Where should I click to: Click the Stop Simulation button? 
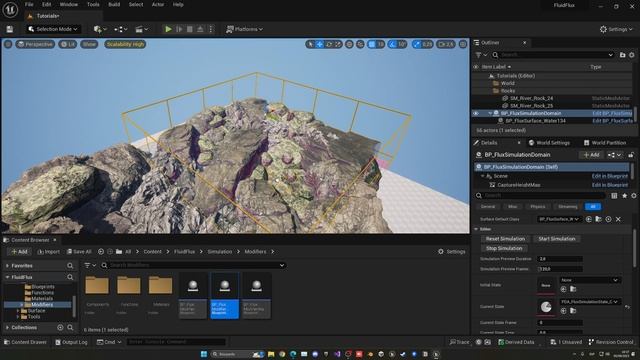tap(504, 248)
